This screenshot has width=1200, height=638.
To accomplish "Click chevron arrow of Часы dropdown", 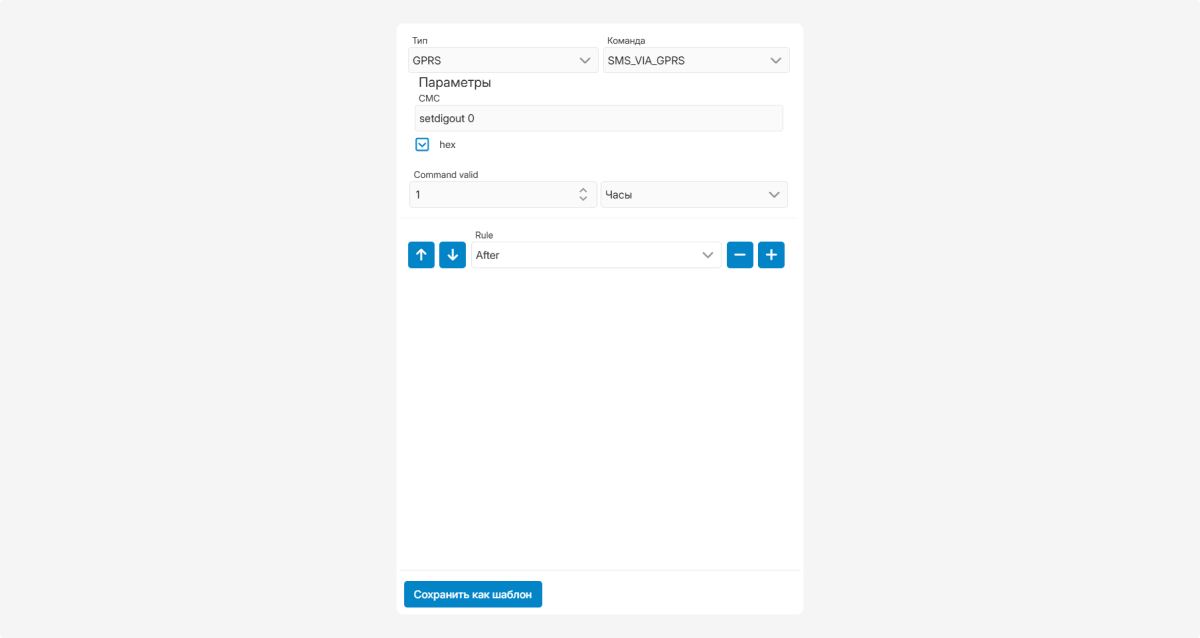I will tap(774, 195).
